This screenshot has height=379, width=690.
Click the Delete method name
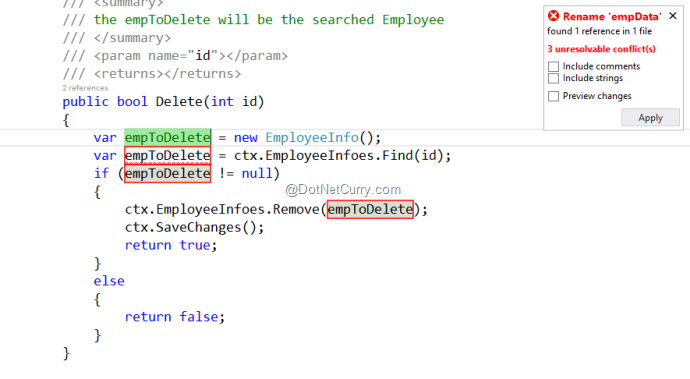tap(179, 102)
